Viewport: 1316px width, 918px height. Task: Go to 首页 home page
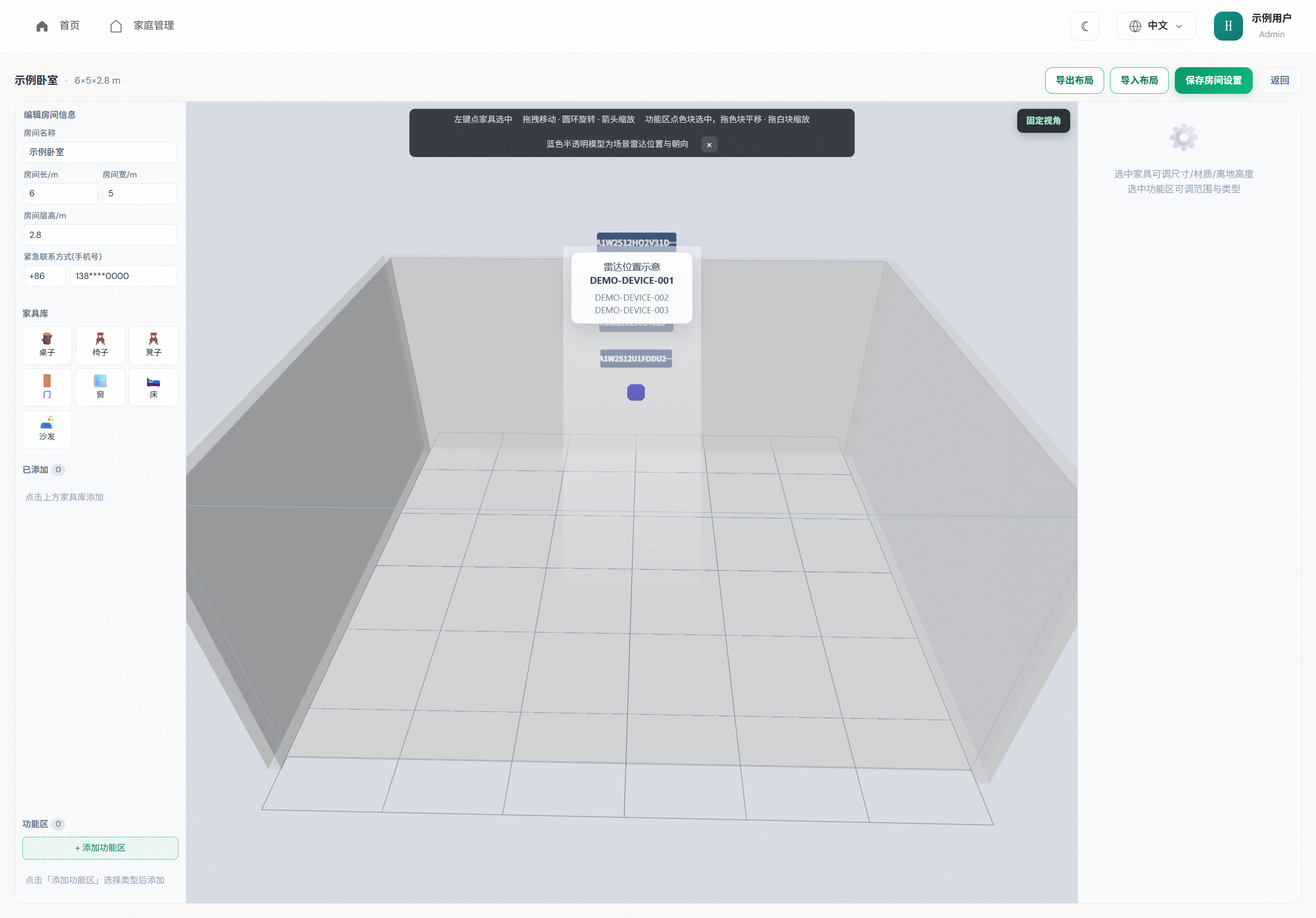coord(58,26)
